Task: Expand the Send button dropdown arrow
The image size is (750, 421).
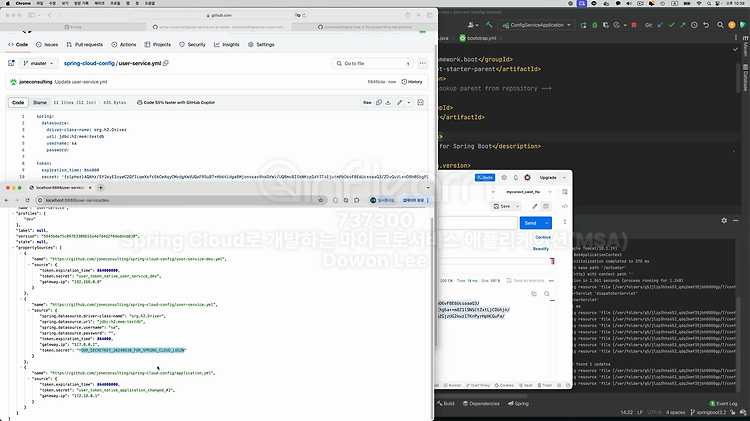Action: pyautogui.click(x=547, y=223)
